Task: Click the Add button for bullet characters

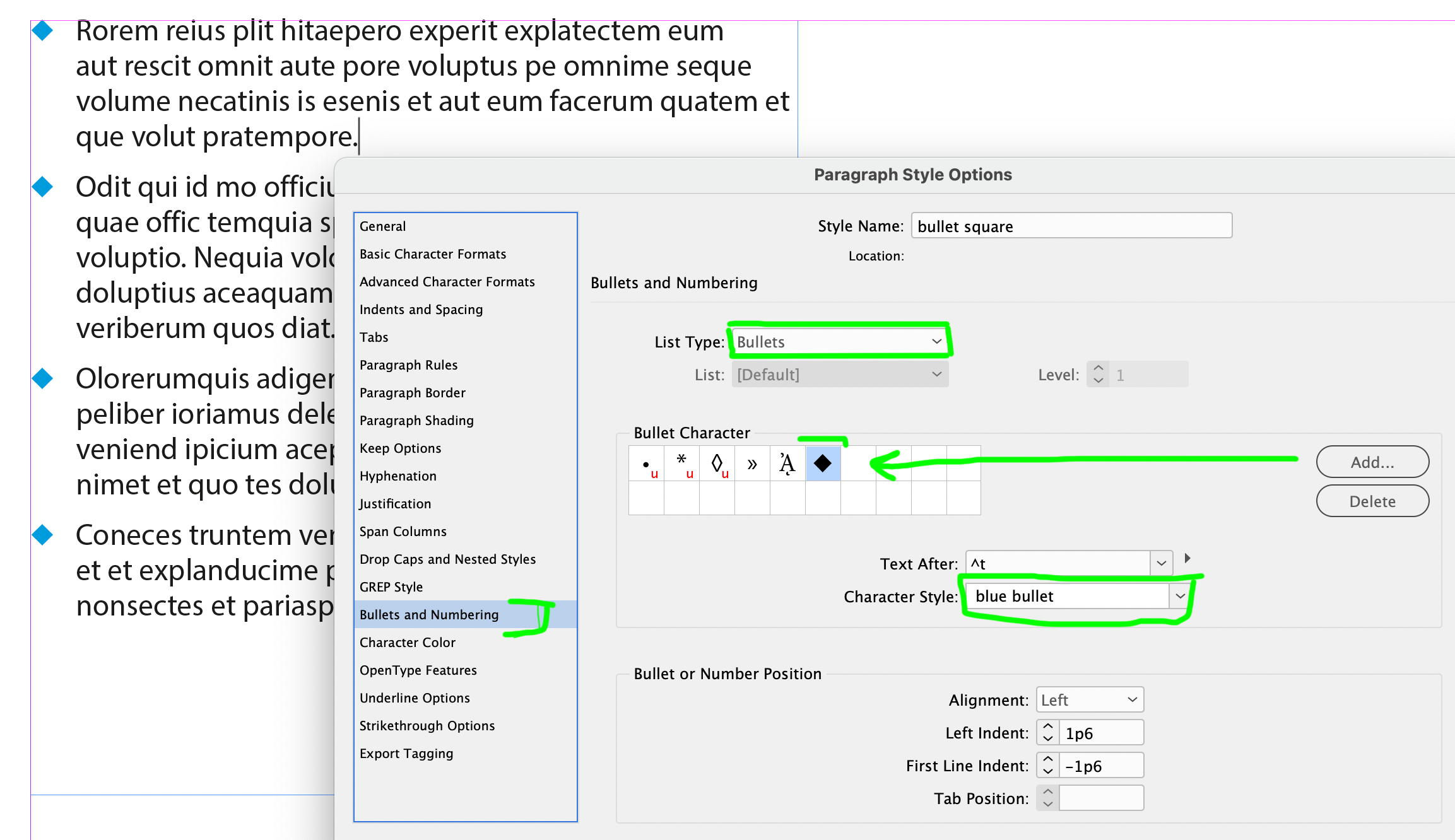Action: [1372, 461]
